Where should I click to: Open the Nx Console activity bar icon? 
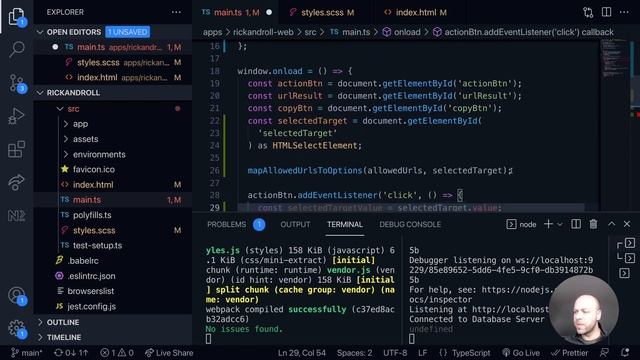pyautogui.click(x=16, y=216)
